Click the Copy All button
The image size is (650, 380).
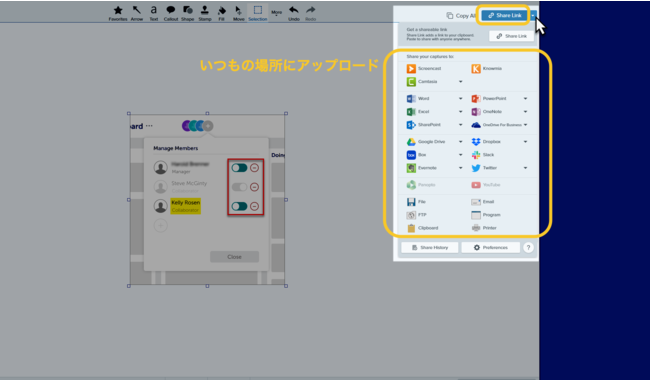(x=461, y=16)
